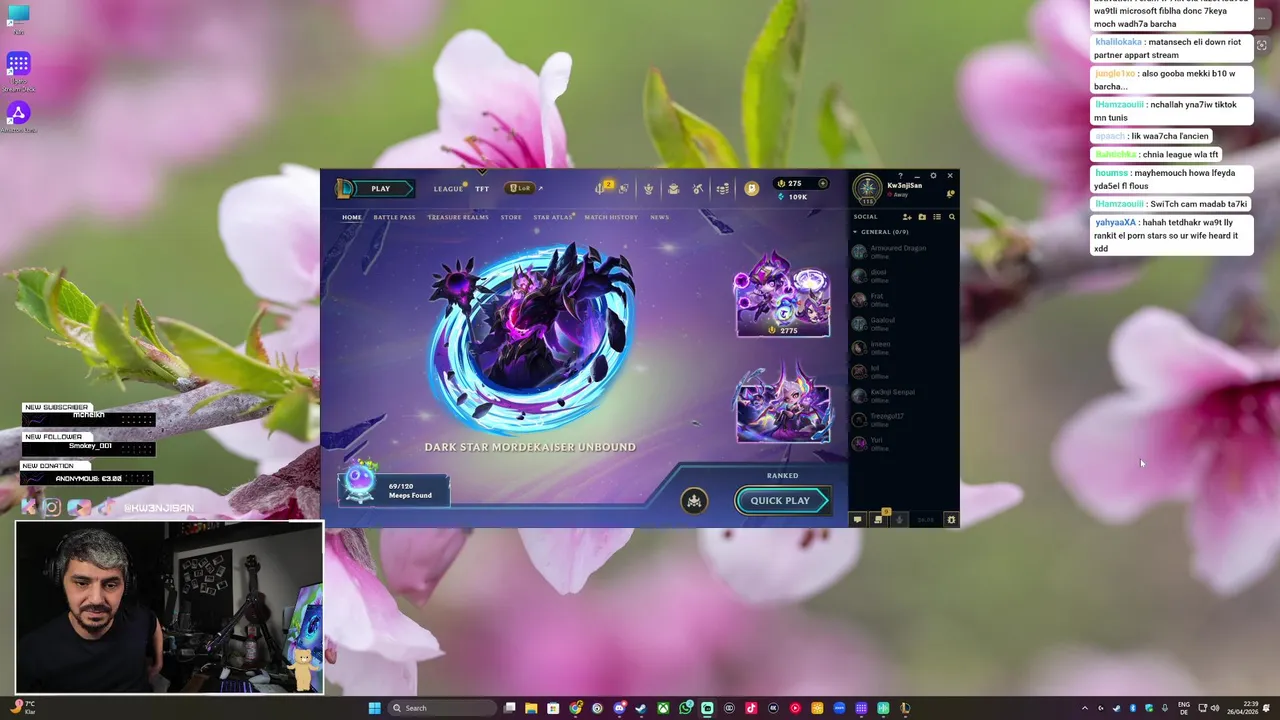
Task: Open the purple A desktop shortcut
Action: click(18, 114)
